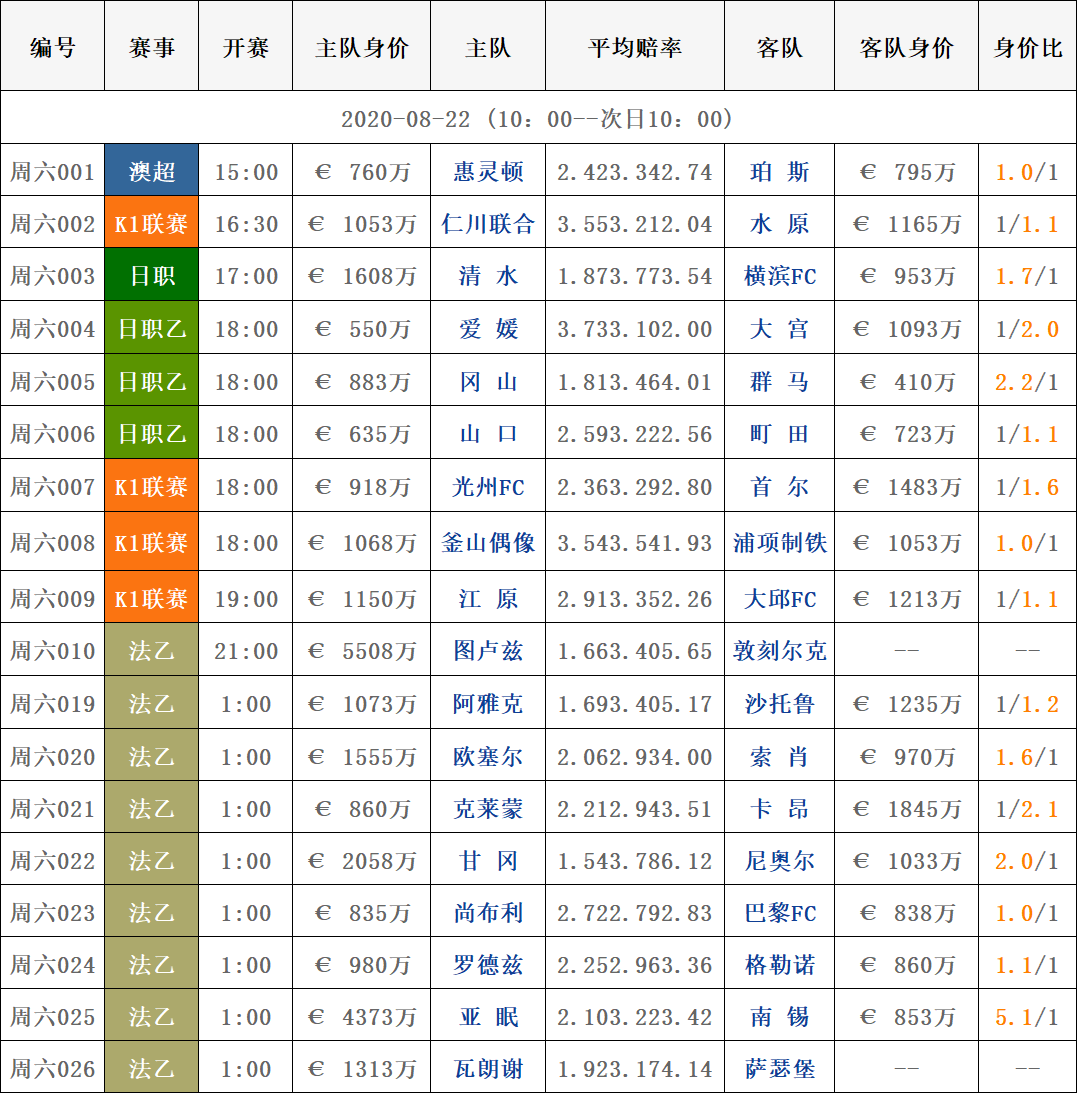This screenshot has height=1093, width=1077.
Task: Select the 澳超 league badge
Action: coord(152,171)
